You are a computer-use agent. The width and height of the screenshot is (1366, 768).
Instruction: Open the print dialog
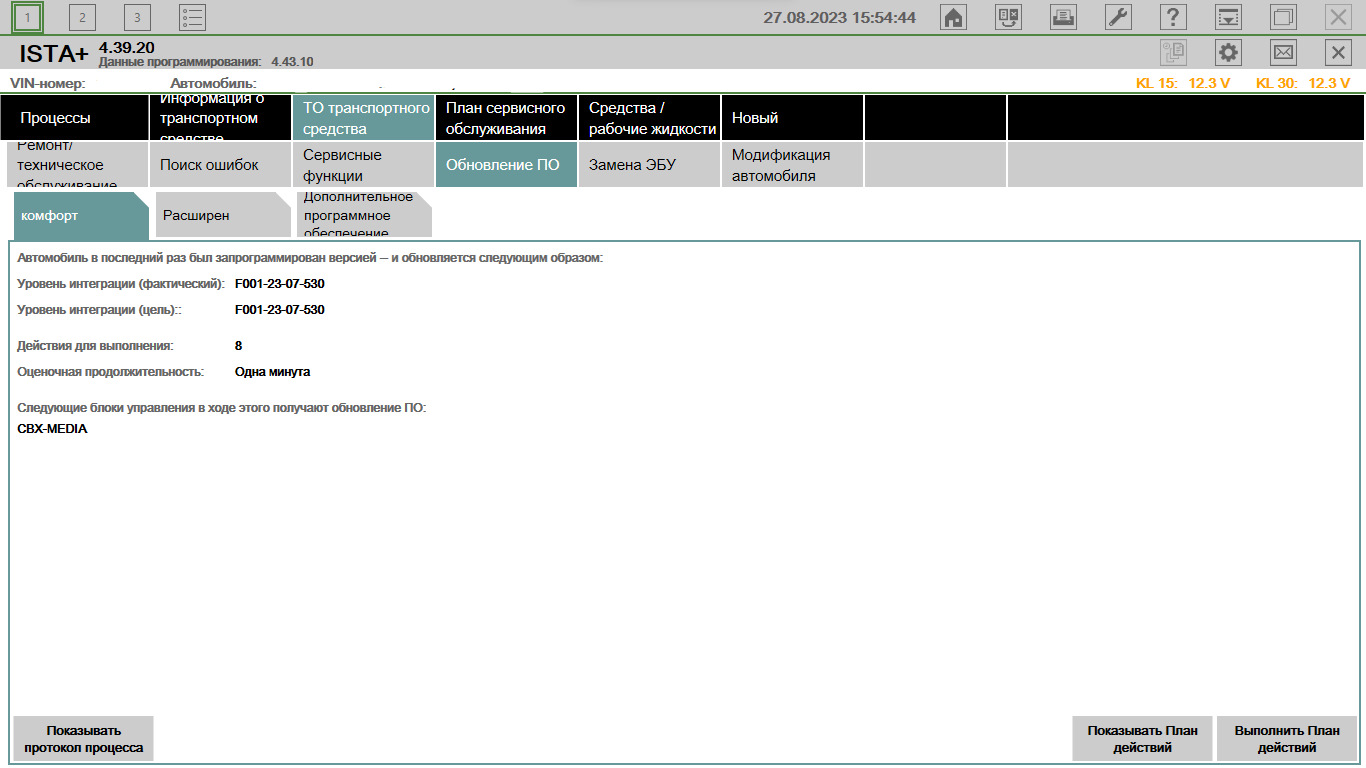coord(1063,17)
